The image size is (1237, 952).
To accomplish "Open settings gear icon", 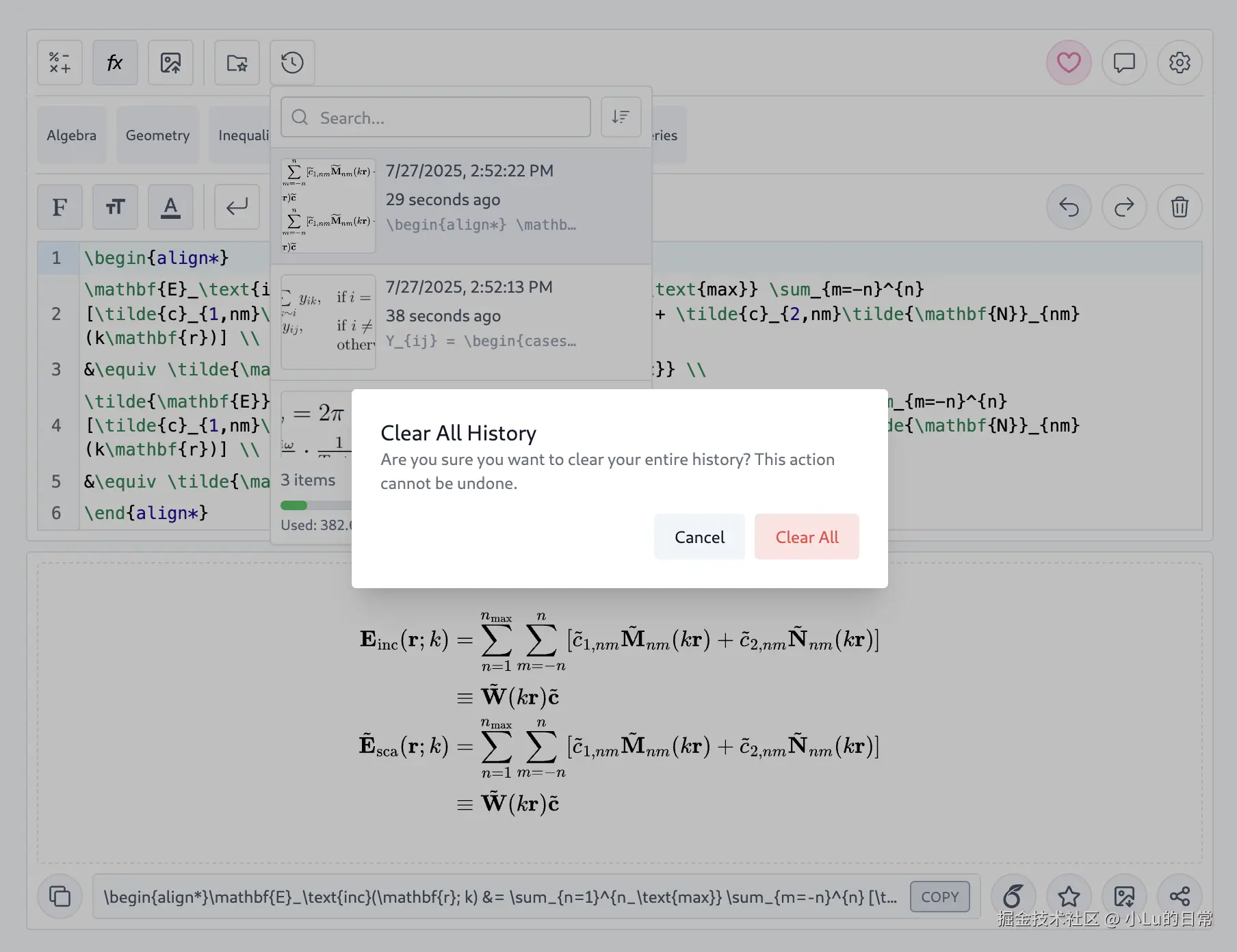I will click(x=1179, y=63).
